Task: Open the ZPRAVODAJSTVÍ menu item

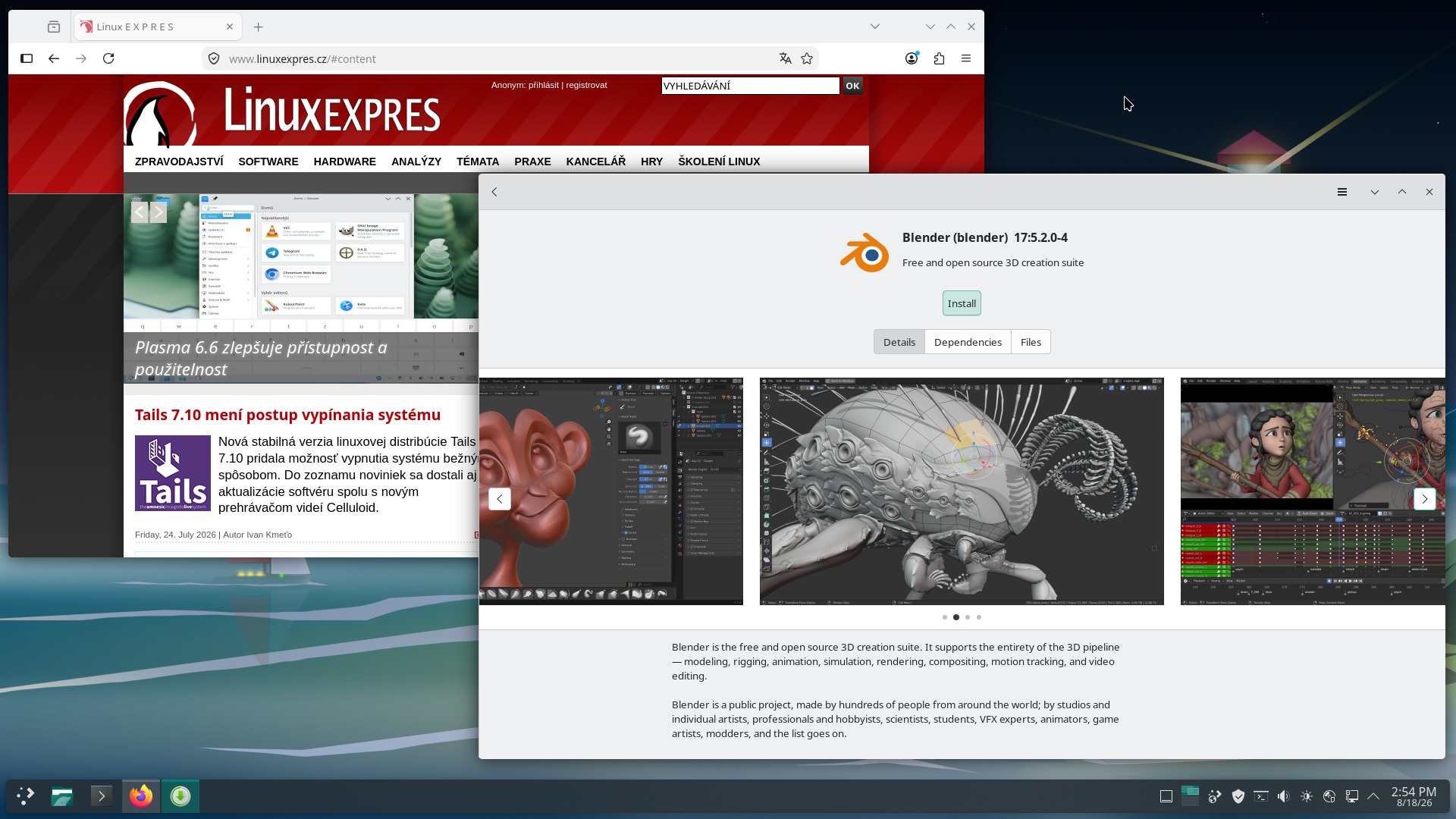Action: (179, 162)
